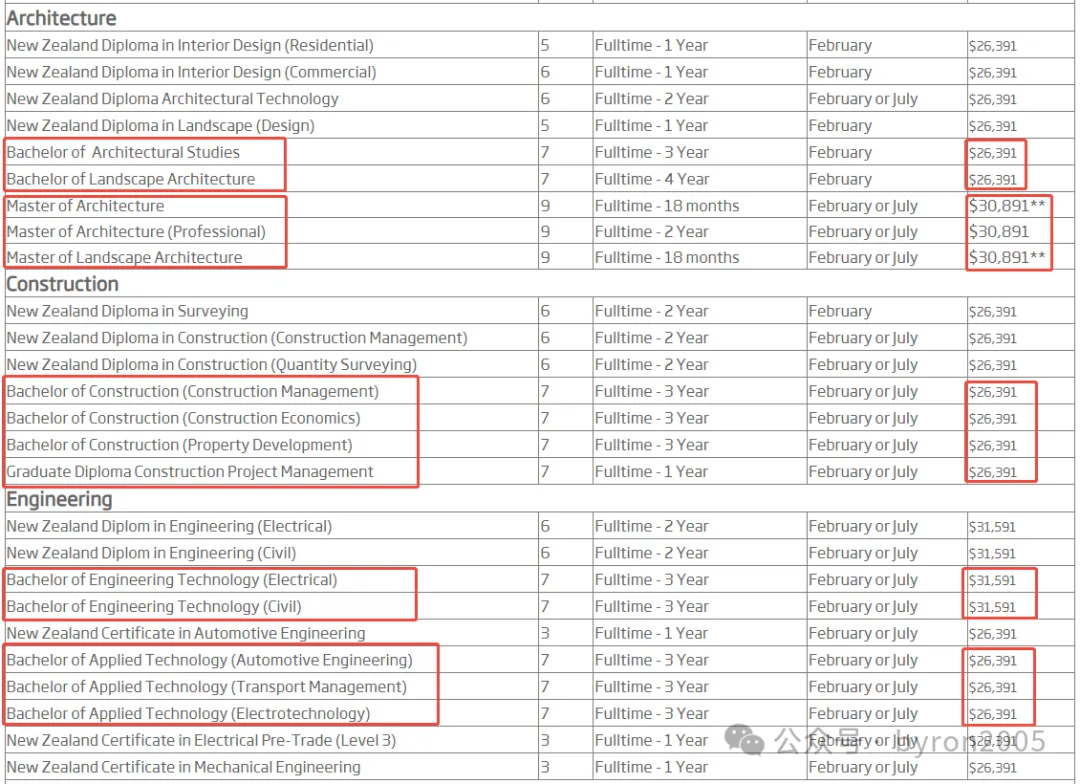Open Bachelor of Applied Technology (Transport Management)
1080x784 pixels.
(x=206, y=687)
